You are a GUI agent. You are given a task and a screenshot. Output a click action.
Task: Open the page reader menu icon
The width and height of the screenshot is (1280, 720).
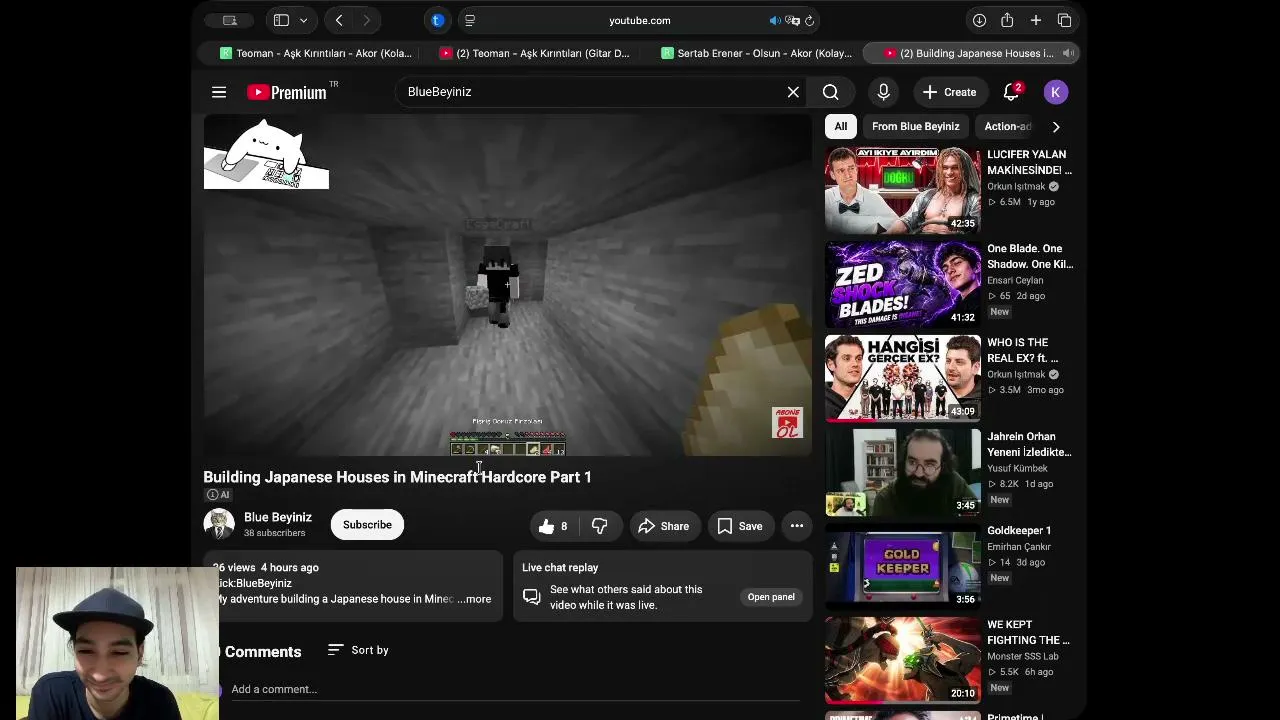point(470,20)
